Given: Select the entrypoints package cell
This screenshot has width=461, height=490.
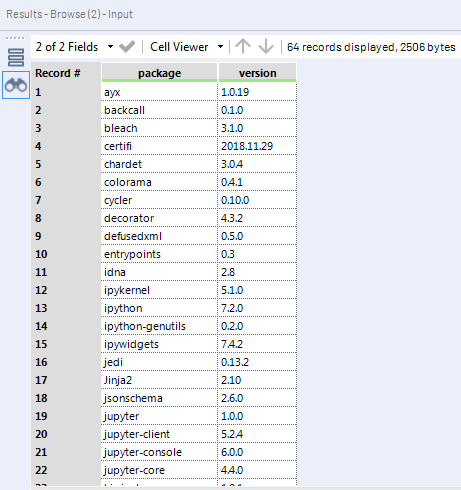Looking at the screenshot, I should point(159,254).
